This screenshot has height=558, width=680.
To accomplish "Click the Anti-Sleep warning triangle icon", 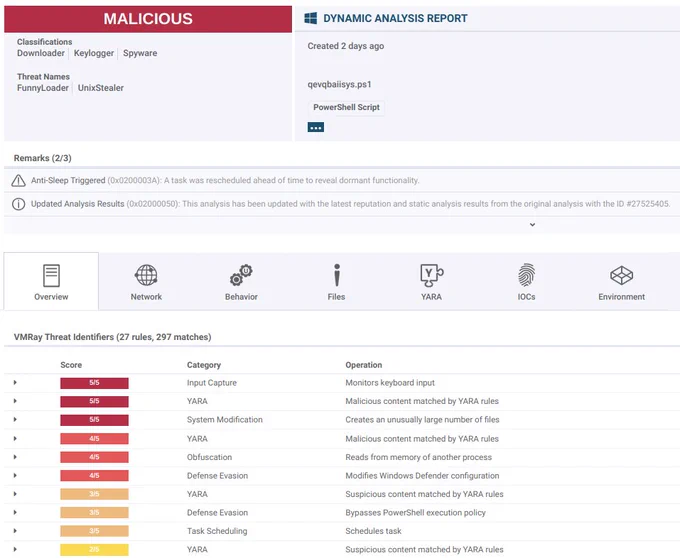I will (x=18, y=180).
